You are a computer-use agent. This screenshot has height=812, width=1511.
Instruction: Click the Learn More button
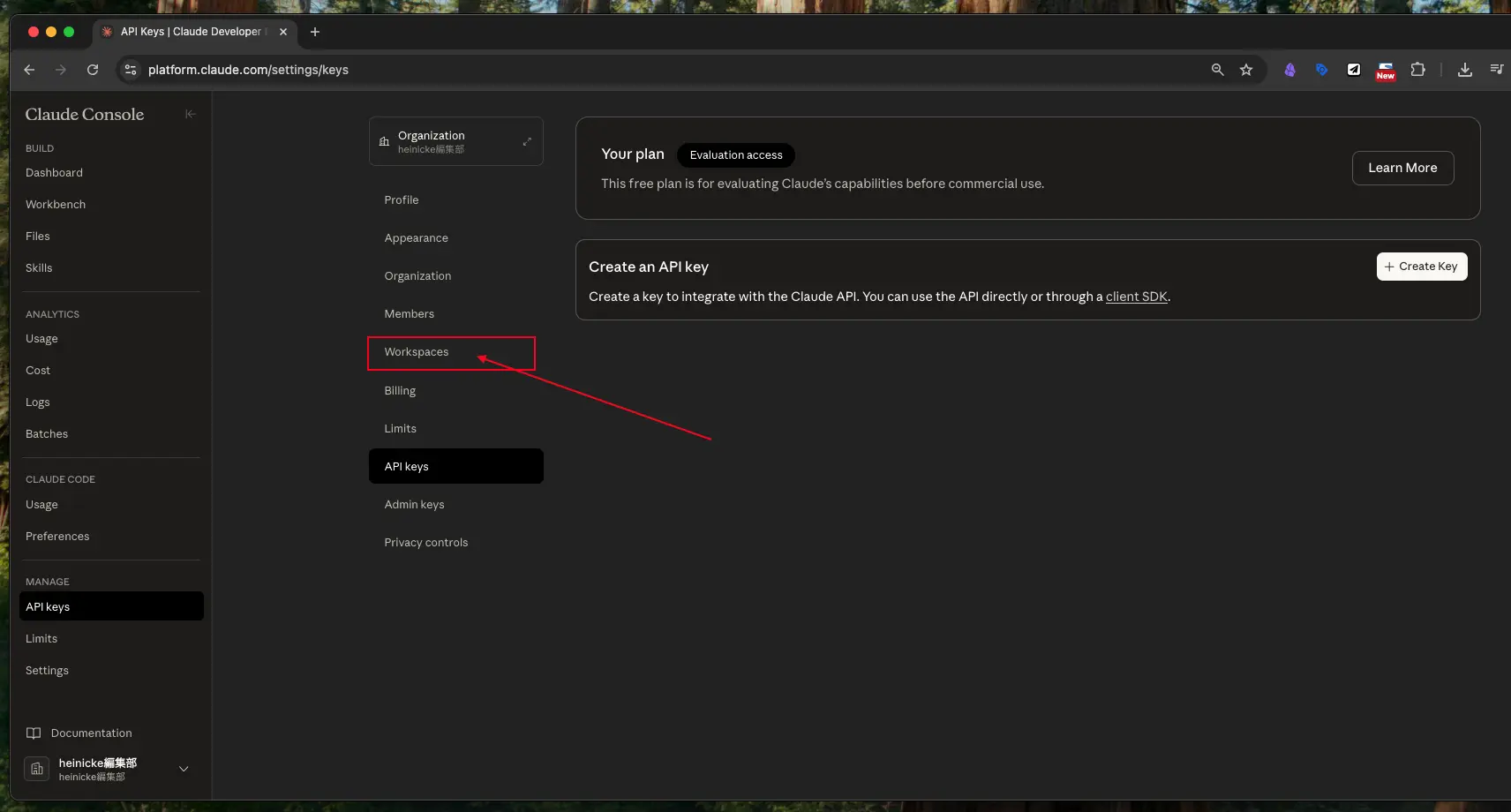pyautogui.click(x=1402, y=168)
